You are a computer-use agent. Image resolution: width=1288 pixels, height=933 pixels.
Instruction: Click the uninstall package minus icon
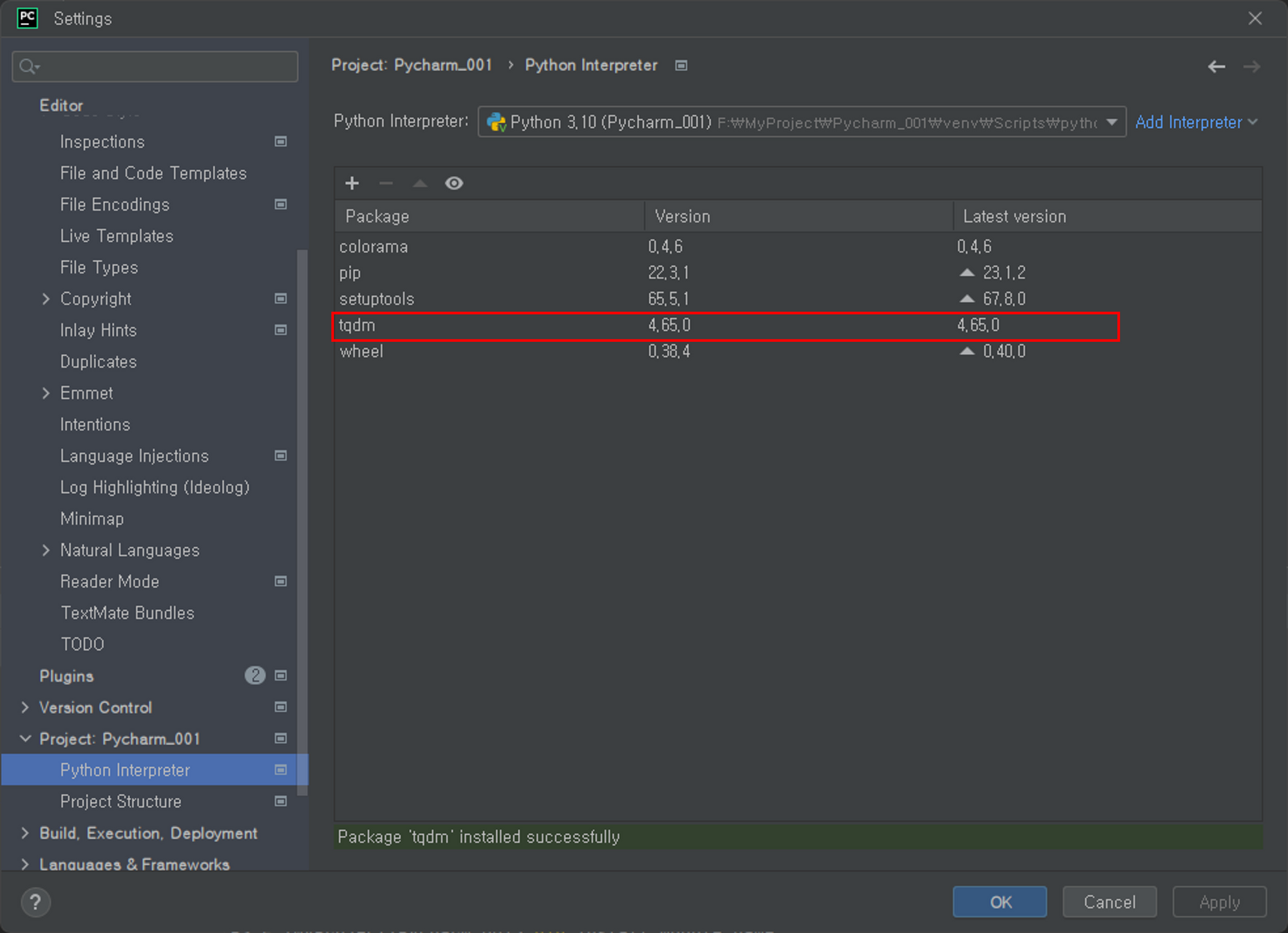pyautogui.click(x=386, y=184)
